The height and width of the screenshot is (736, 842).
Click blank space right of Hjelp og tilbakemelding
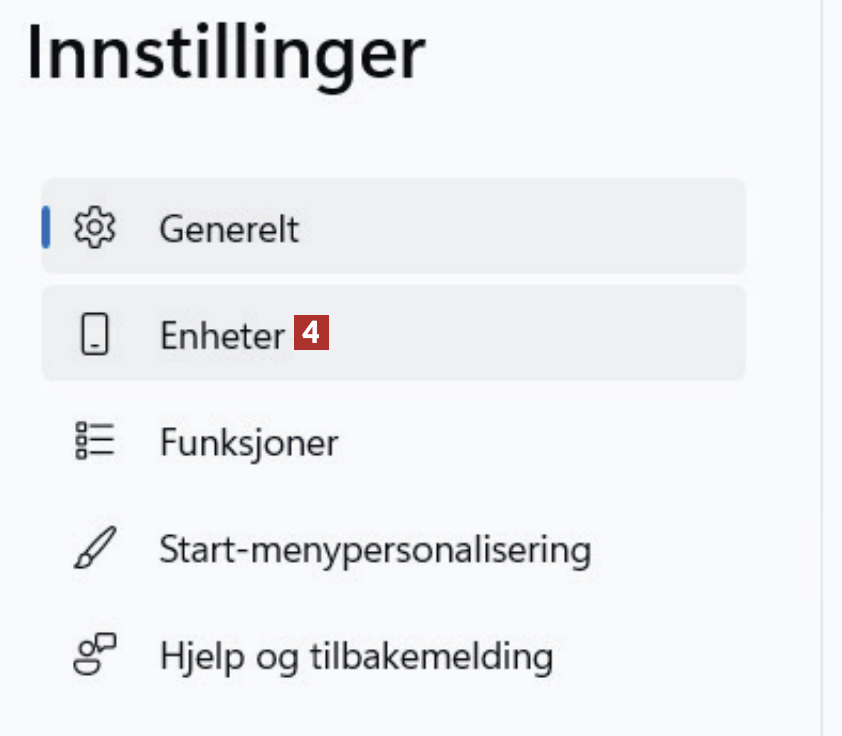coord(660,657)
